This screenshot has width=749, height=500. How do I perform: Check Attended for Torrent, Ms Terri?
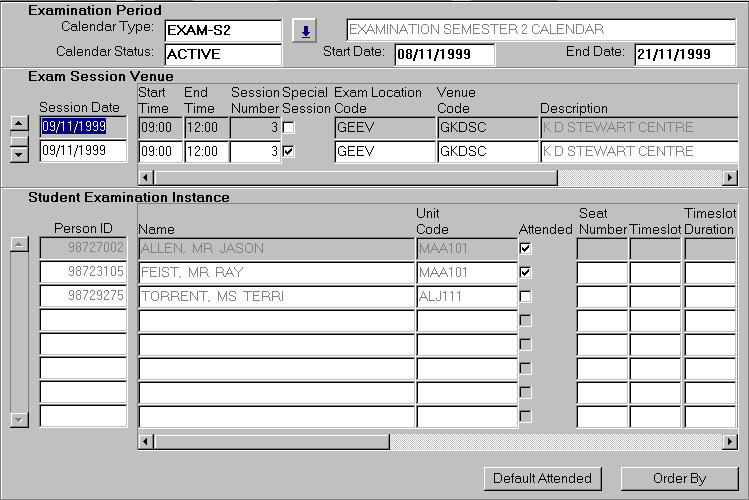tap(525, 296)
